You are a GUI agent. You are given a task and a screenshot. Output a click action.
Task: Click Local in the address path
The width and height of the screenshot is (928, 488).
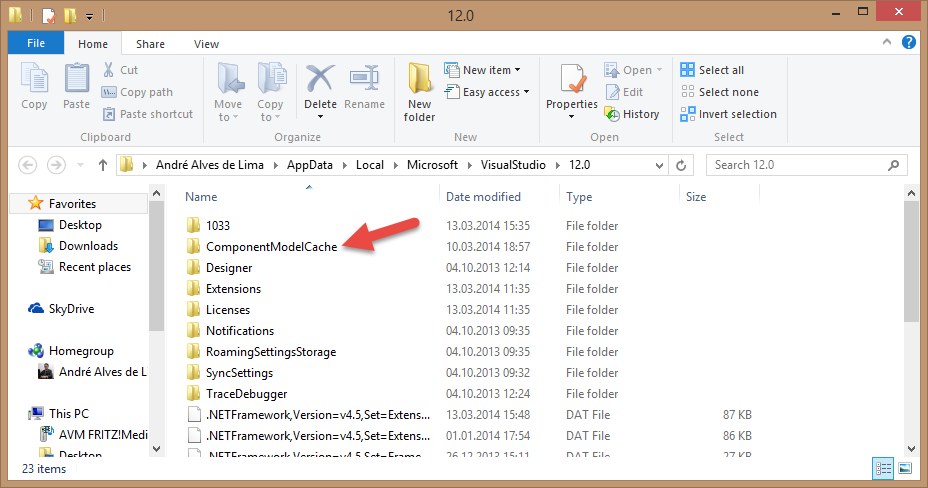[x=370, y=165]
